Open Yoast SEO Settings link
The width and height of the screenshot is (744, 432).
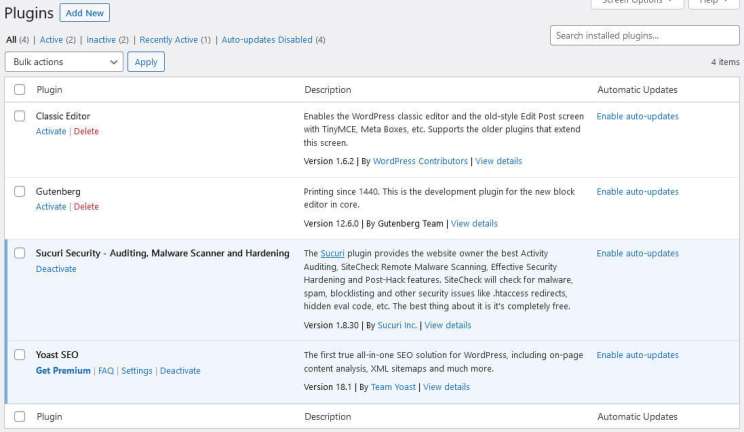137,371
